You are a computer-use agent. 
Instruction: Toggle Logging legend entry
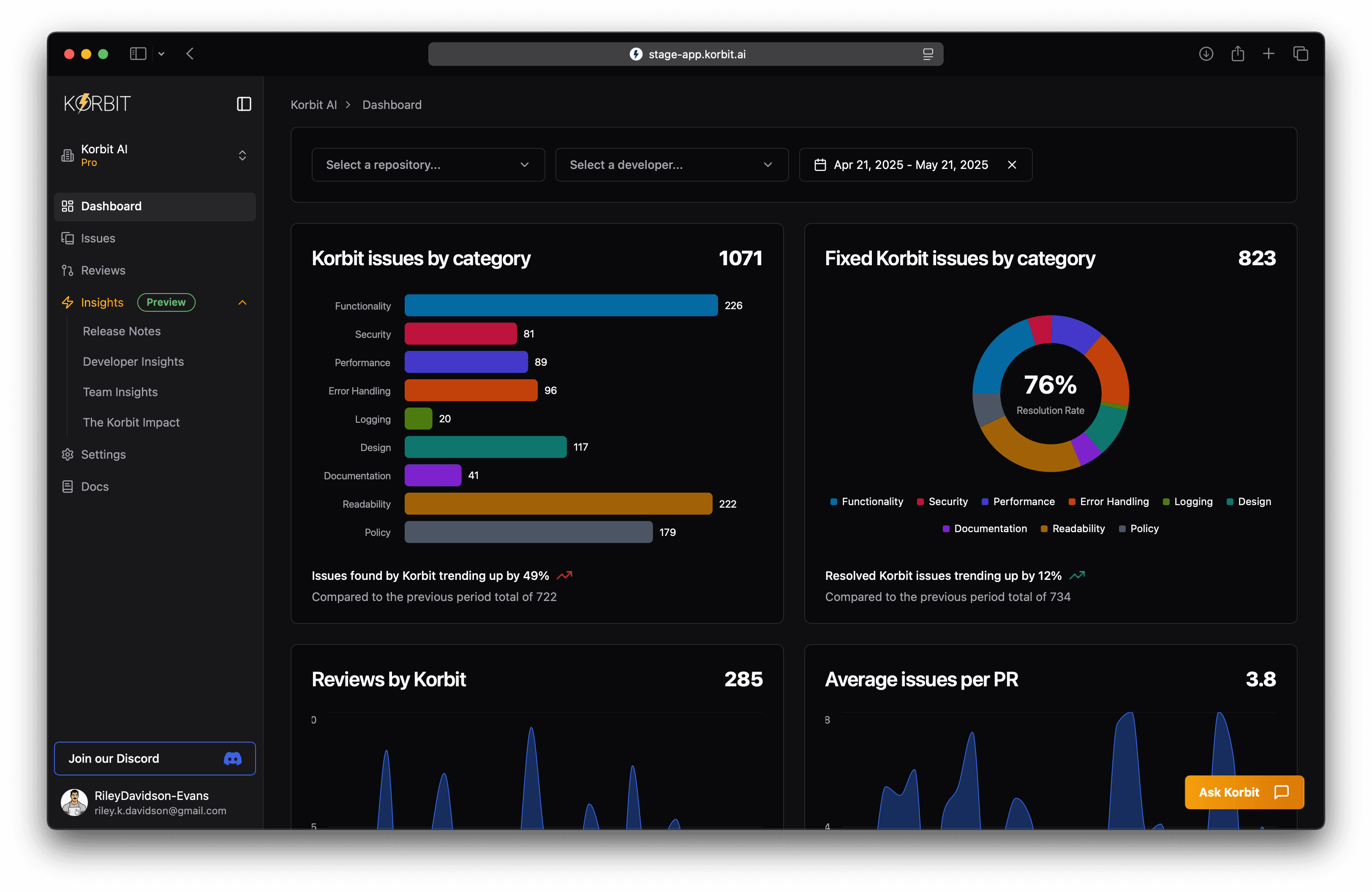(x=1187, y=502)
